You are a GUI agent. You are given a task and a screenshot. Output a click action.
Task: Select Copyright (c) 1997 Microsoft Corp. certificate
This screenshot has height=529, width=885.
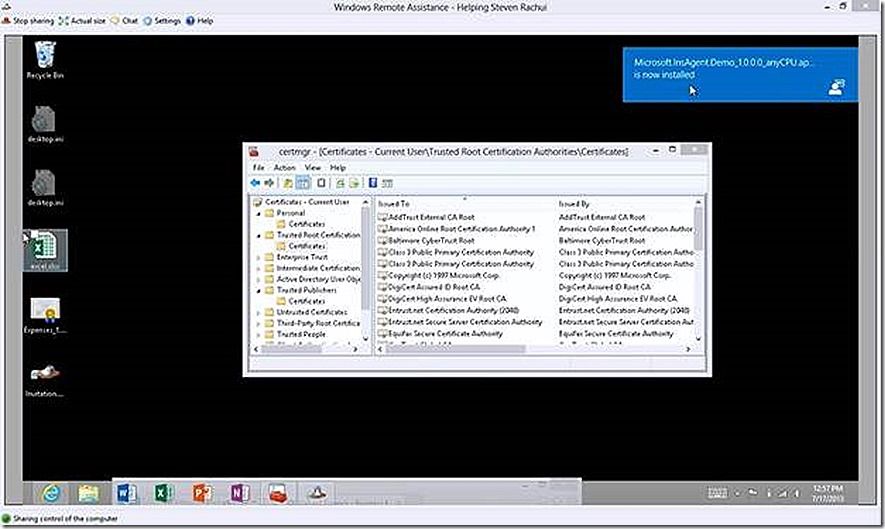pyautogui.click(x=444, y=276)
